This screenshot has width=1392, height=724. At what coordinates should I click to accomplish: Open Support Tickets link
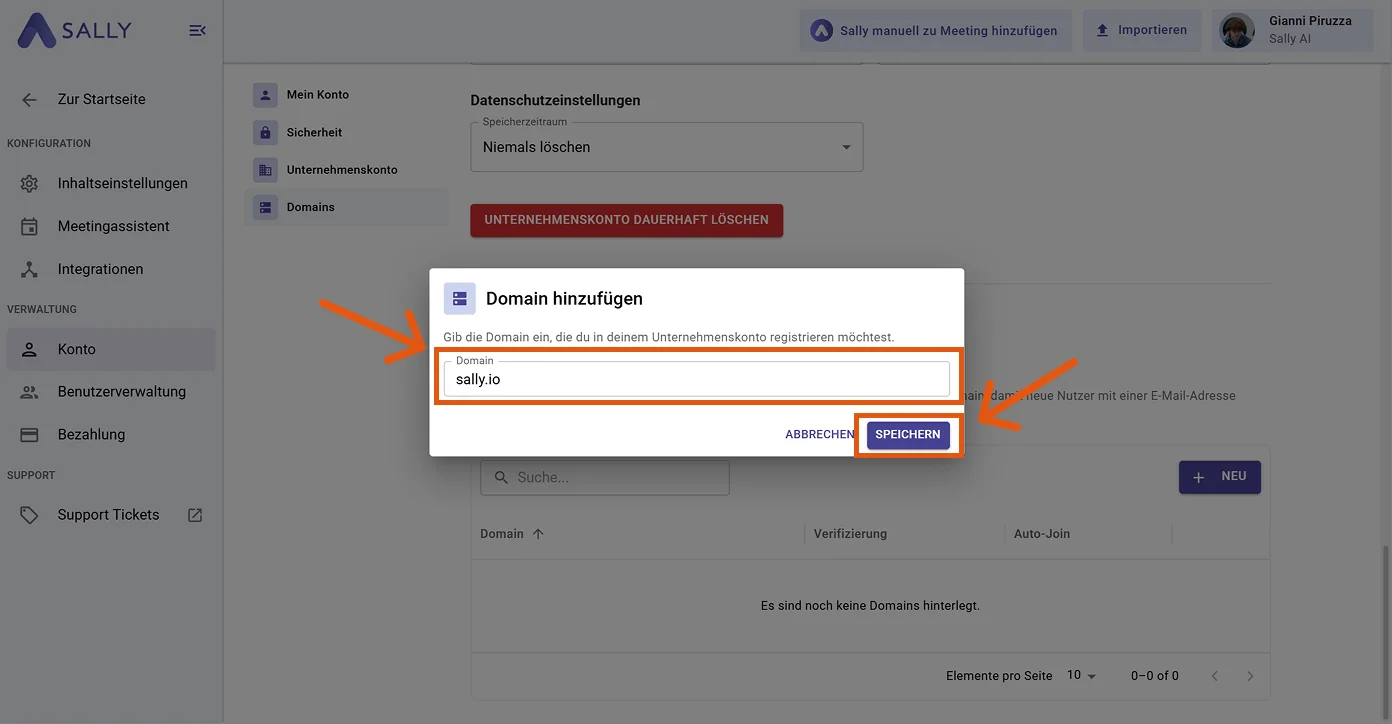[x=110, y=515]
